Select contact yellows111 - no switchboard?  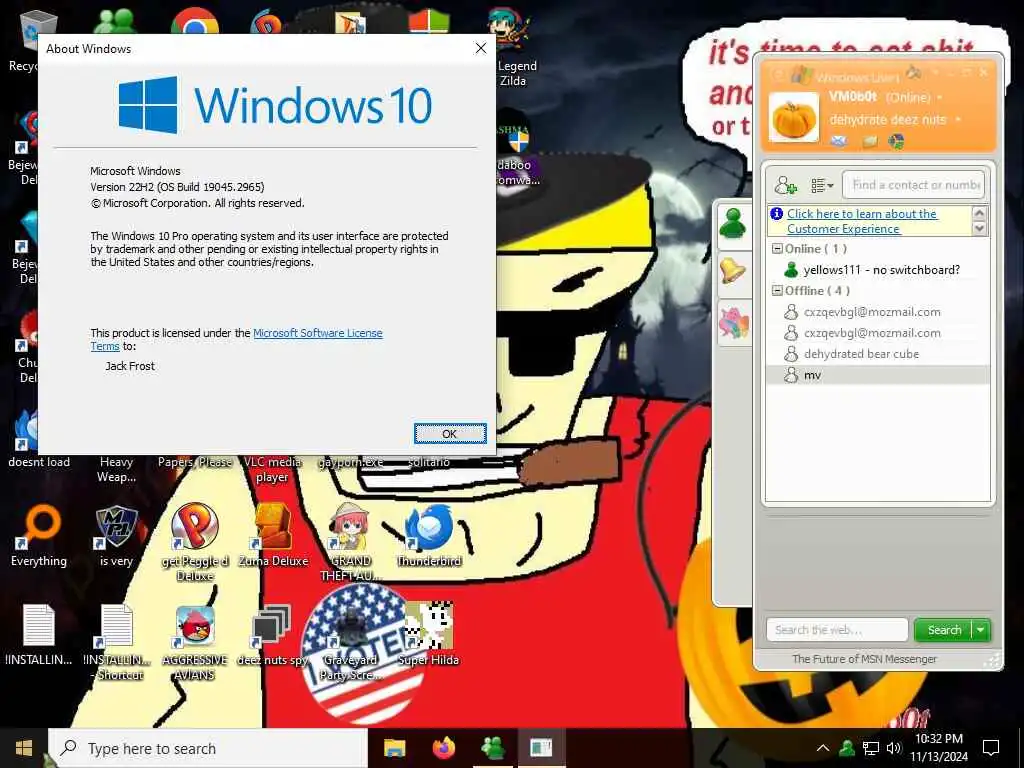pyautogui.click(x=877, y=270)
